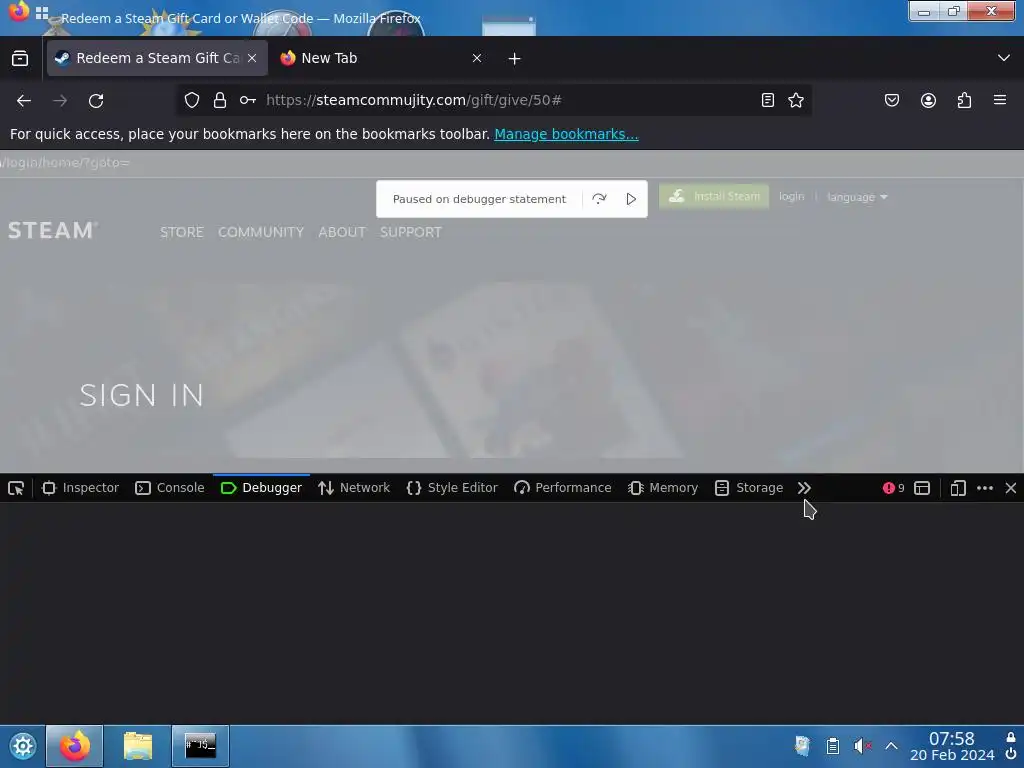
Task: Expand more devtools tabs chevron
Action: coord(804,488)
